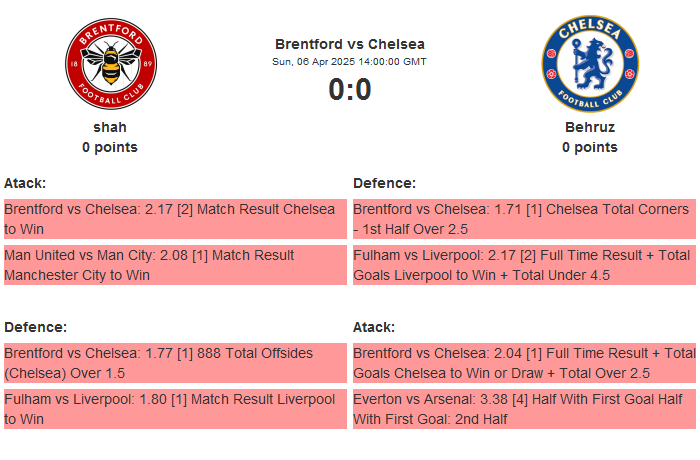
Task: Click the 0:0 match score
Action: (349, 90)
